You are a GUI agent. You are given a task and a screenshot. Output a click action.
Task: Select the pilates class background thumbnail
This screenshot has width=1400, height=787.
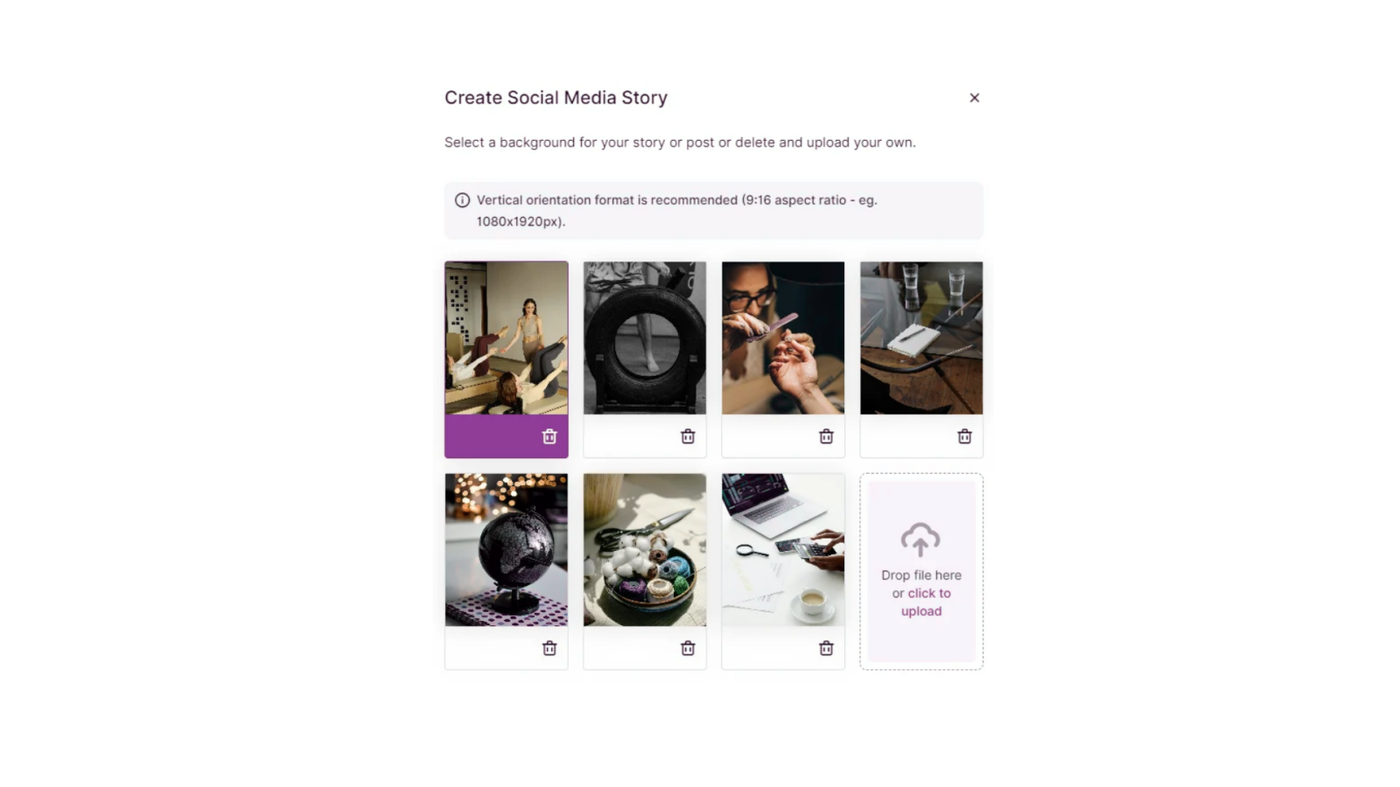point(506,338)
